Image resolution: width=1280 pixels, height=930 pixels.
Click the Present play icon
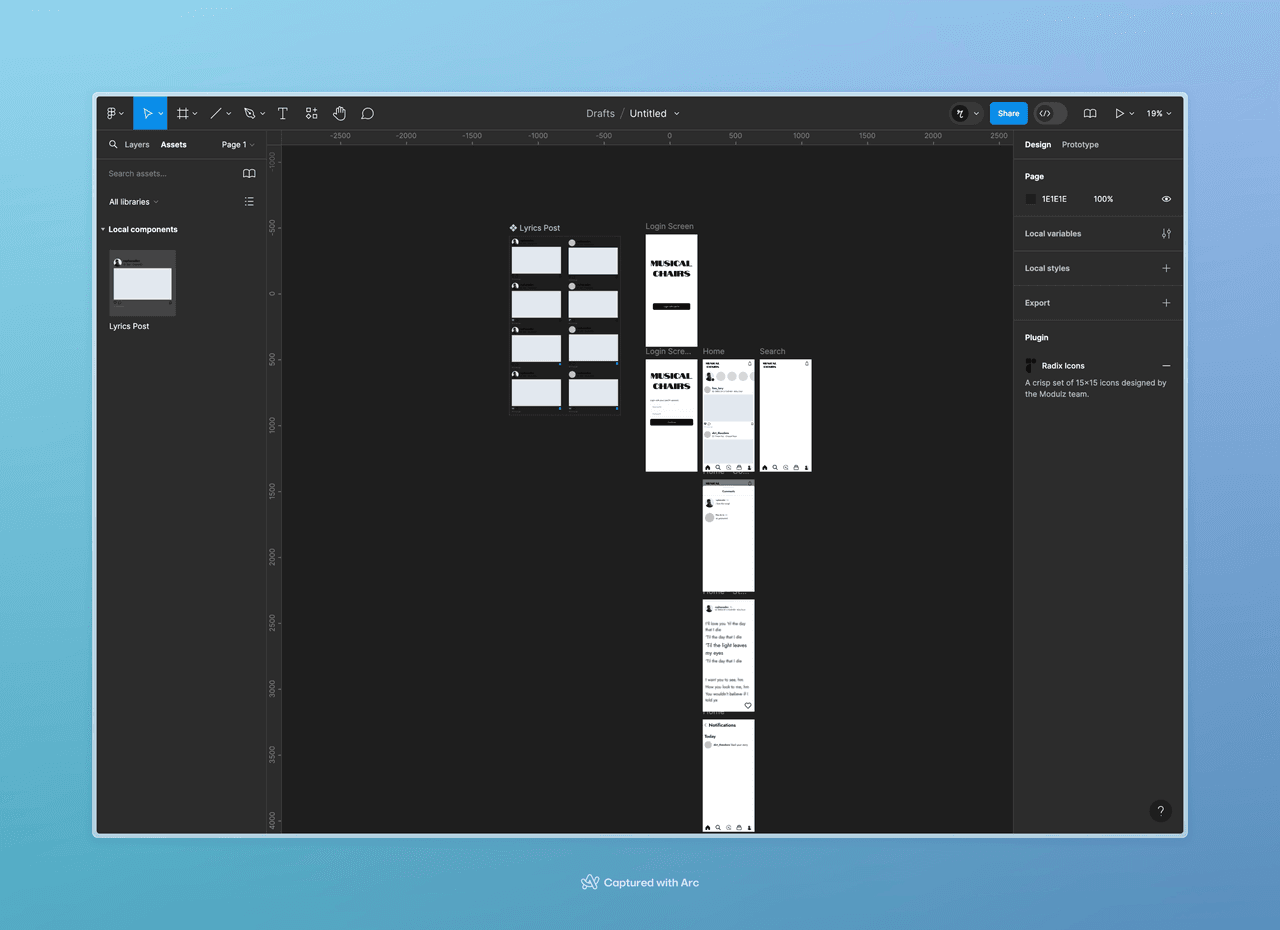coord(1119,114)
